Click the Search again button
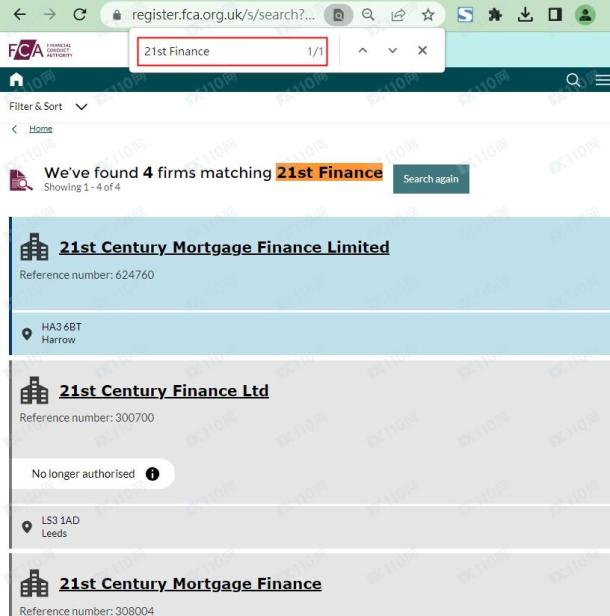The height and width of the screenshot is (616, 610). click(x=431, y=179)
